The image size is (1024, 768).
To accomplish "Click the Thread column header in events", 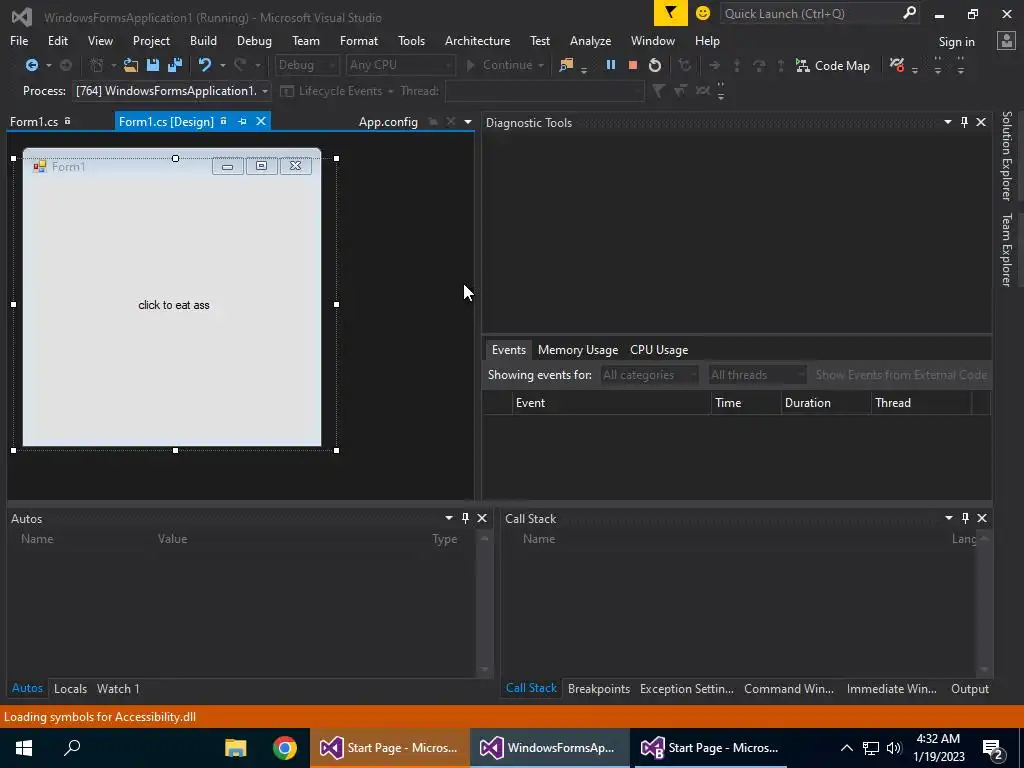I will 921,403.
